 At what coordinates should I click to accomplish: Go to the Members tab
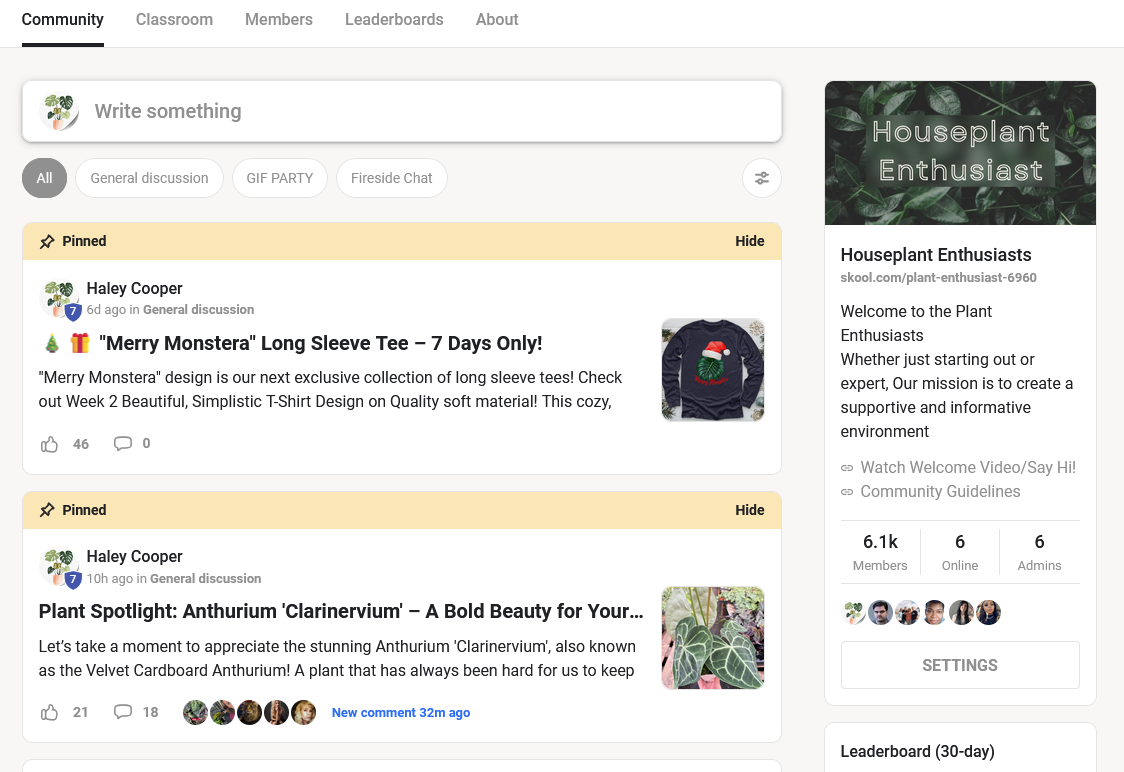[279, 20]
